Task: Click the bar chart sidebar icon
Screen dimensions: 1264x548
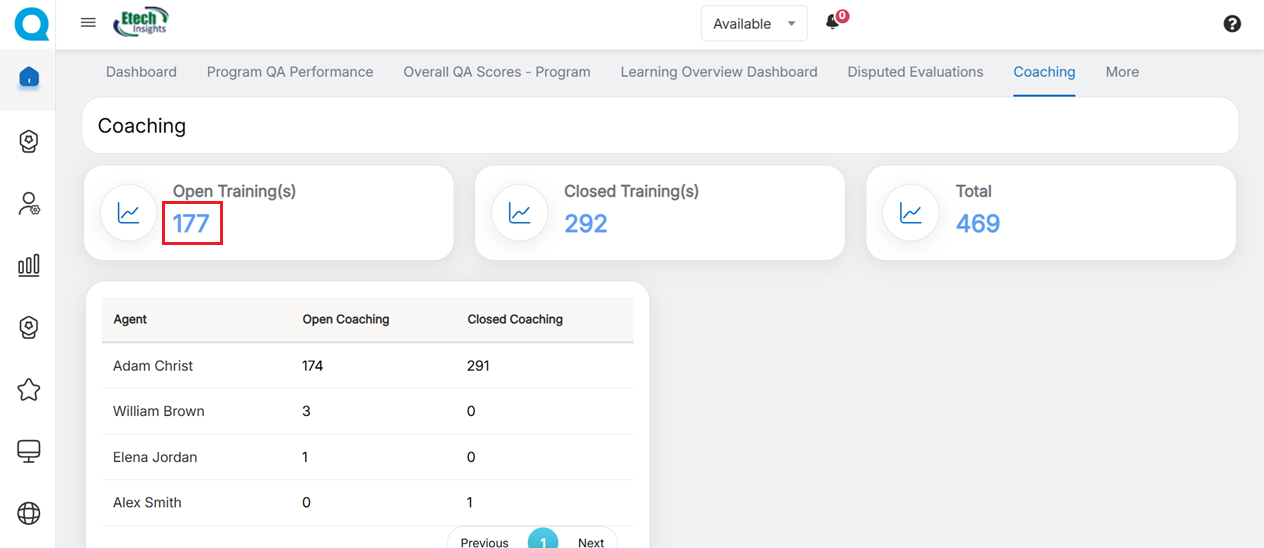Action: 29,265
